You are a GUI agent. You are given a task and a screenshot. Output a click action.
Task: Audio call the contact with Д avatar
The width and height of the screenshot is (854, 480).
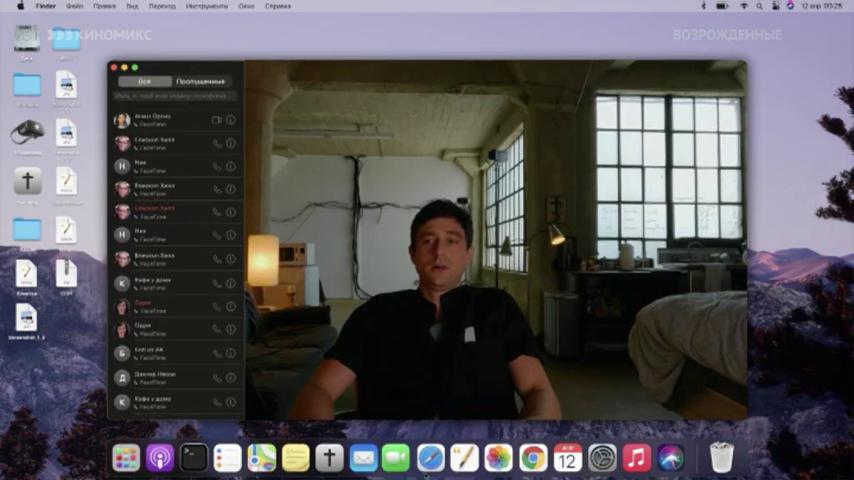click(217, 378)
